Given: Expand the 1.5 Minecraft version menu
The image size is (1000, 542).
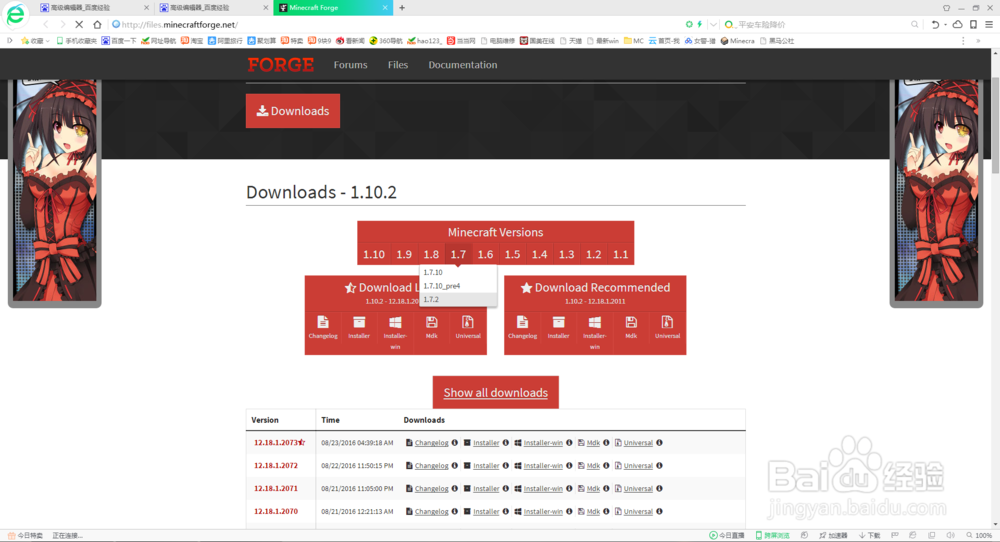Looking at the screenshot, I should click(x=512, y=254).
